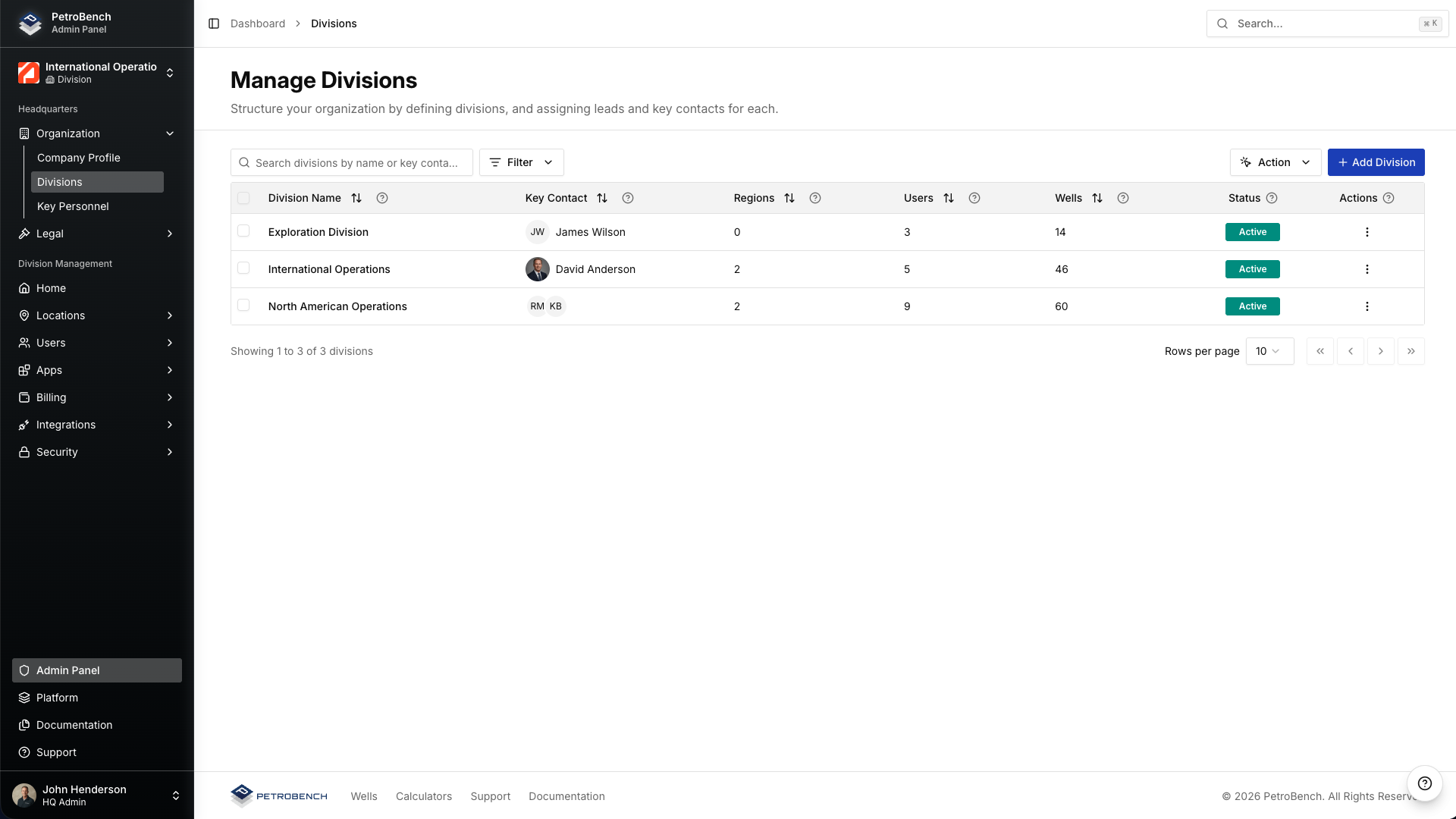Select the checkbox for North American Operations row
This screenshot has height=819, width=1456.
coord(243,305)
